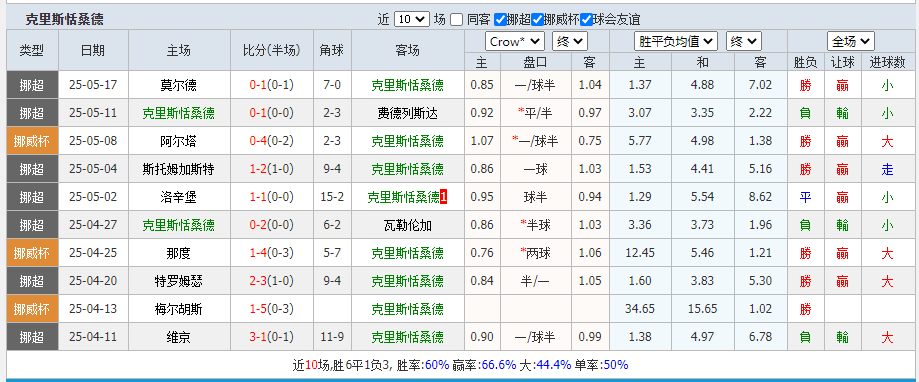This screenshot has height=382, width=919.
Task: Click the team title 克里斯恬桑德 at top
Action: [64, 19]
